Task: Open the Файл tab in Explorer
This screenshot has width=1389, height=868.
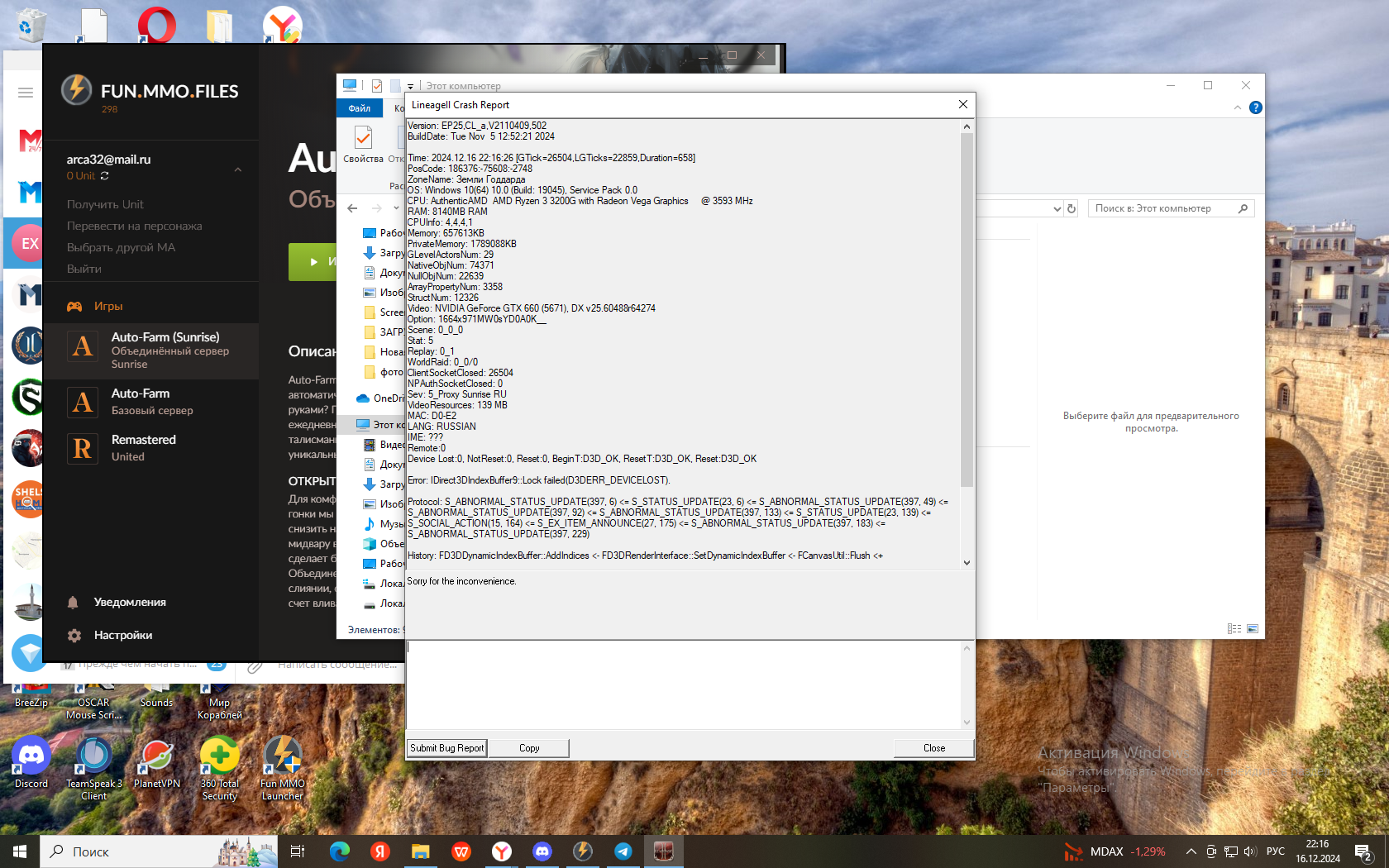Action: coord(359,108)
